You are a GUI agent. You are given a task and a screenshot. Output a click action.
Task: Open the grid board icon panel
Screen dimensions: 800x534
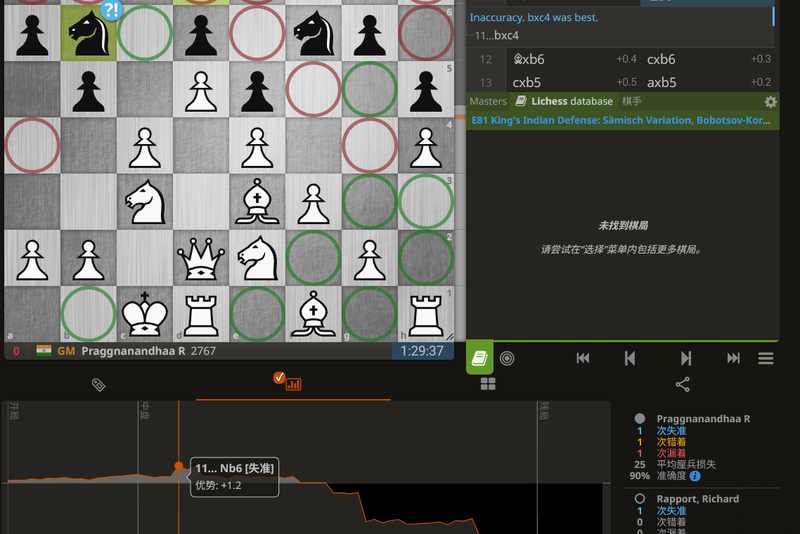point(488,384)
